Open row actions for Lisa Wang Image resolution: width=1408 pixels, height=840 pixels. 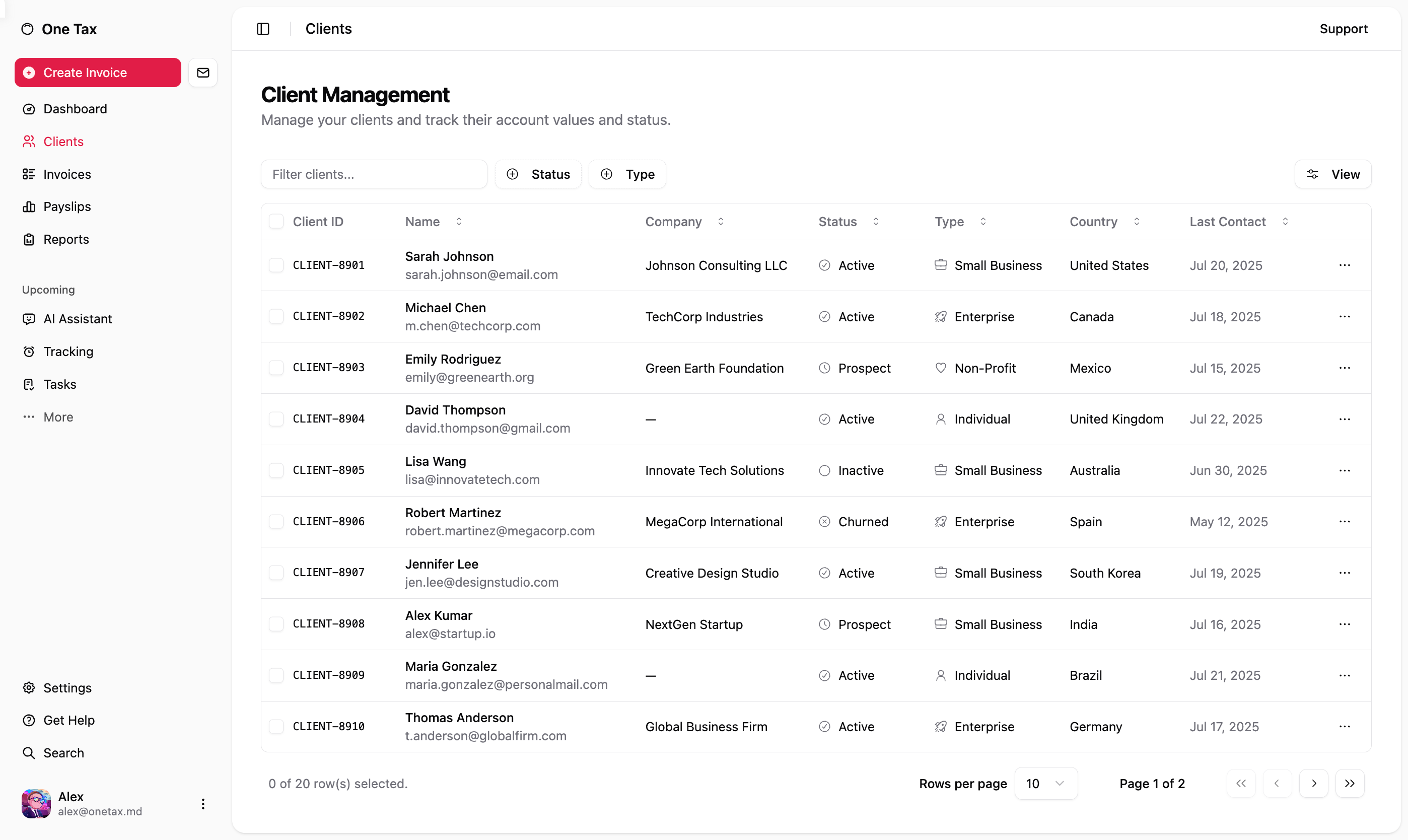point(1344,470)
